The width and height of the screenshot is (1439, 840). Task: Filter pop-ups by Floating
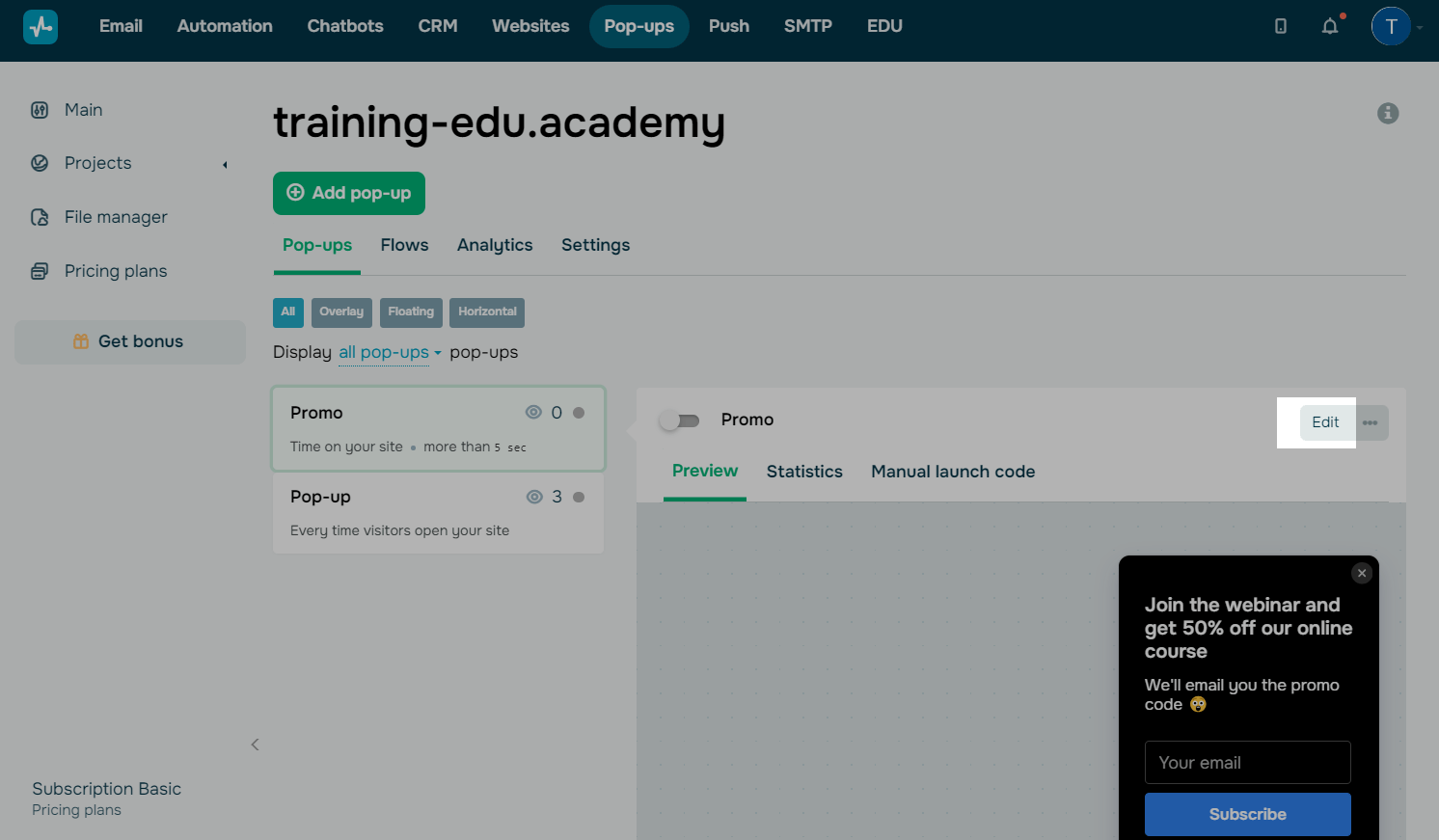coord(411,312)
